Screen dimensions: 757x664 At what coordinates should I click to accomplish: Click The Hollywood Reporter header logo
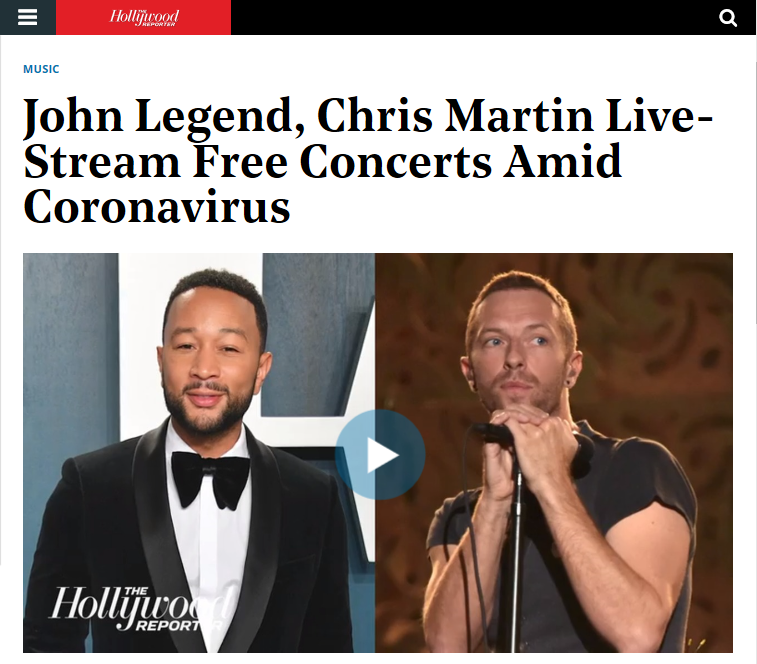point(144,17)
